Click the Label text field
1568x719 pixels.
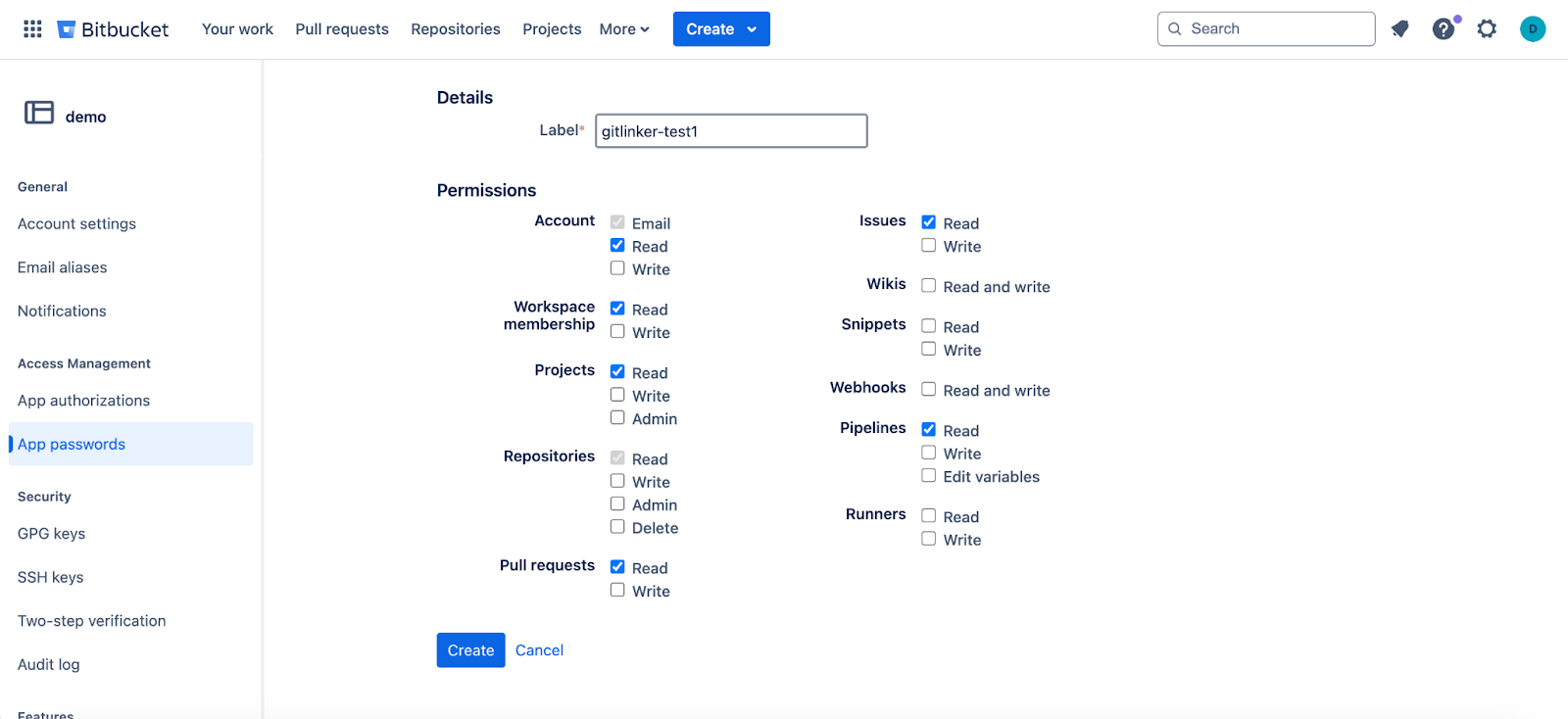pos(731,131)
